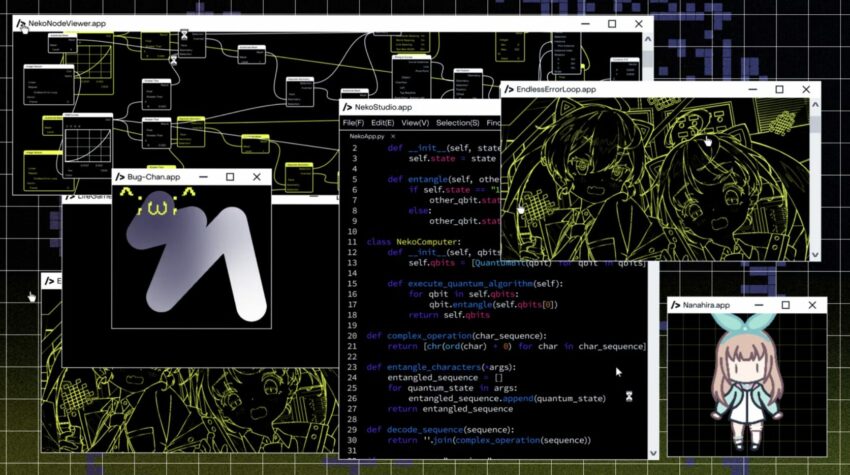This screenshot has width=850, height=475.
Task: Click "entangled_sequence.append(quantum_state)" line
Action: pyautogui.click(x=507, y=399)
